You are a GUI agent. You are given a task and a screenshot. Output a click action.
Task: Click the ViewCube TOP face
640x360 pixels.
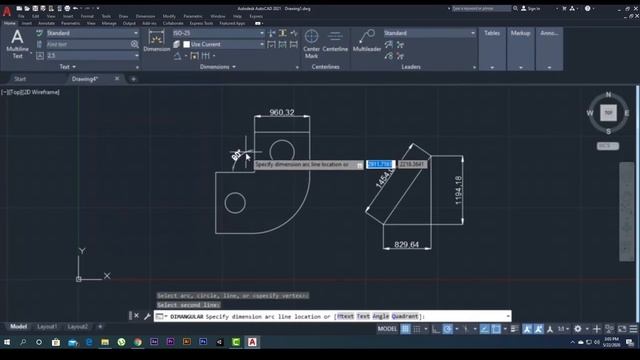click(608, 113)
